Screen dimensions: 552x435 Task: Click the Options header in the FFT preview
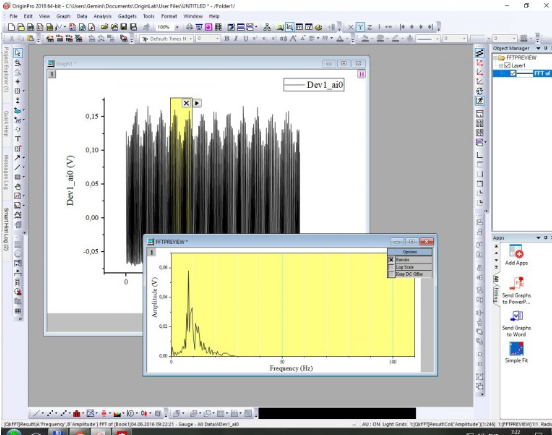pos(410,252)
